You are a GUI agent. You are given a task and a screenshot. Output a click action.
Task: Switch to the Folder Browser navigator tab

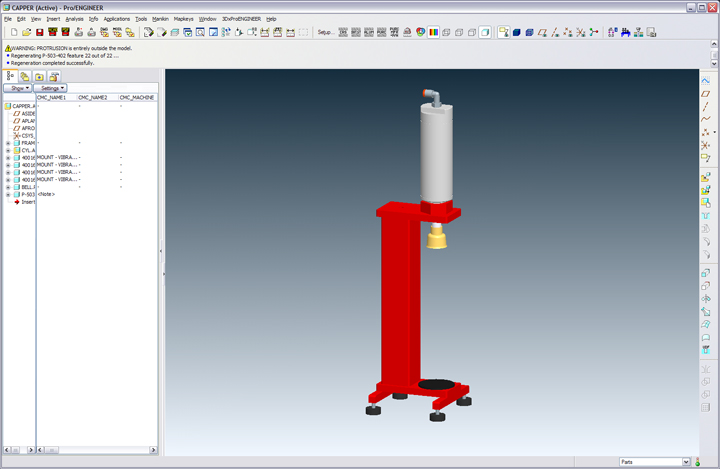click(x=24, y=77)
